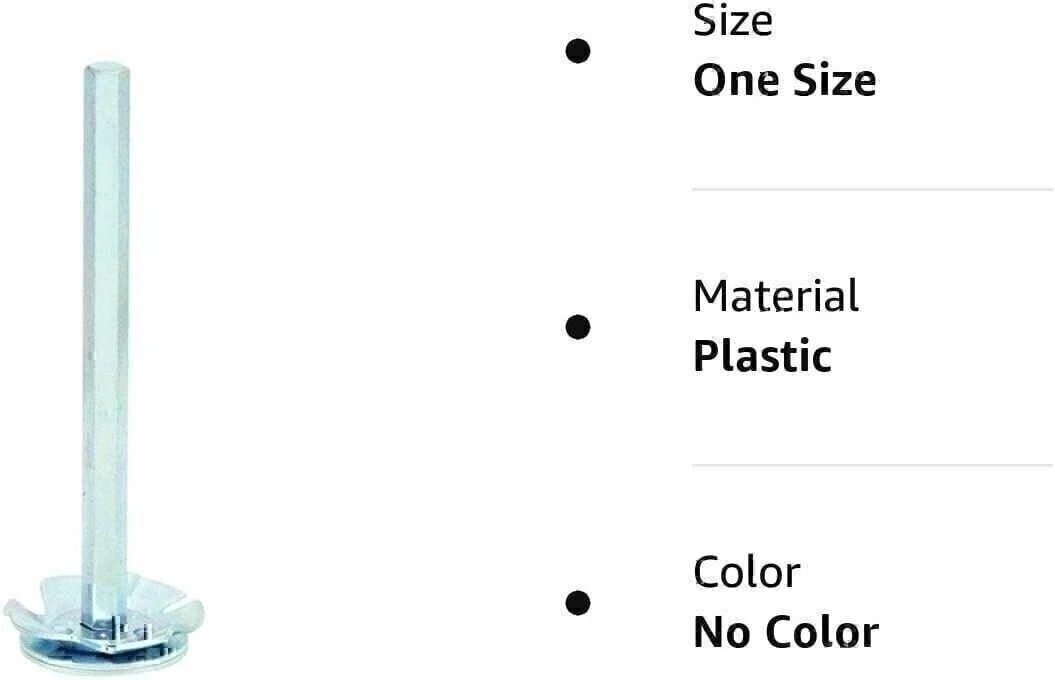Select the bold No Color value
The width and height of the screenshot is (1055, 680).
[x=786, y=632]
